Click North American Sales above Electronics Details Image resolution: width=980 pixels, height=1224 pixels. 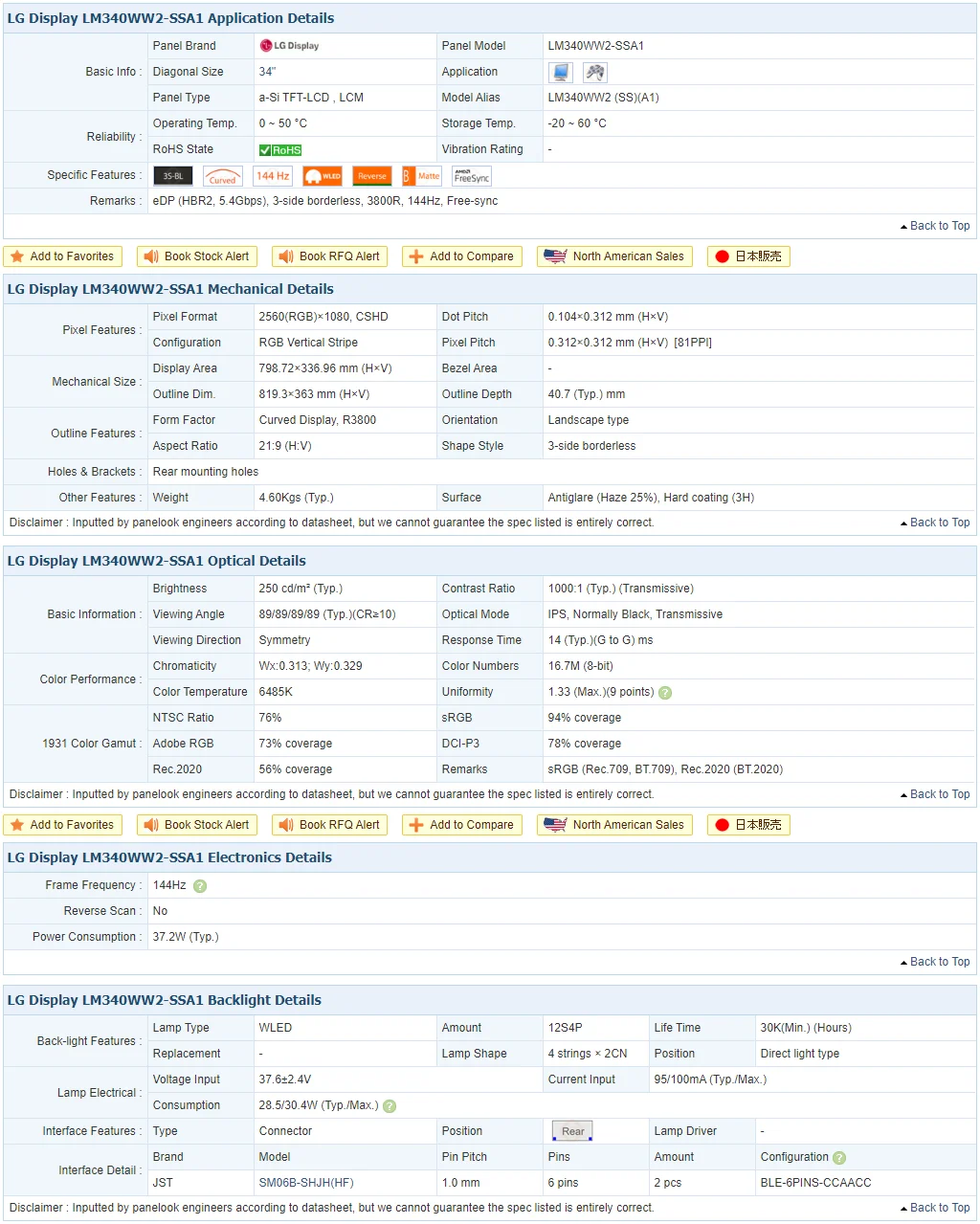point(614,825)
